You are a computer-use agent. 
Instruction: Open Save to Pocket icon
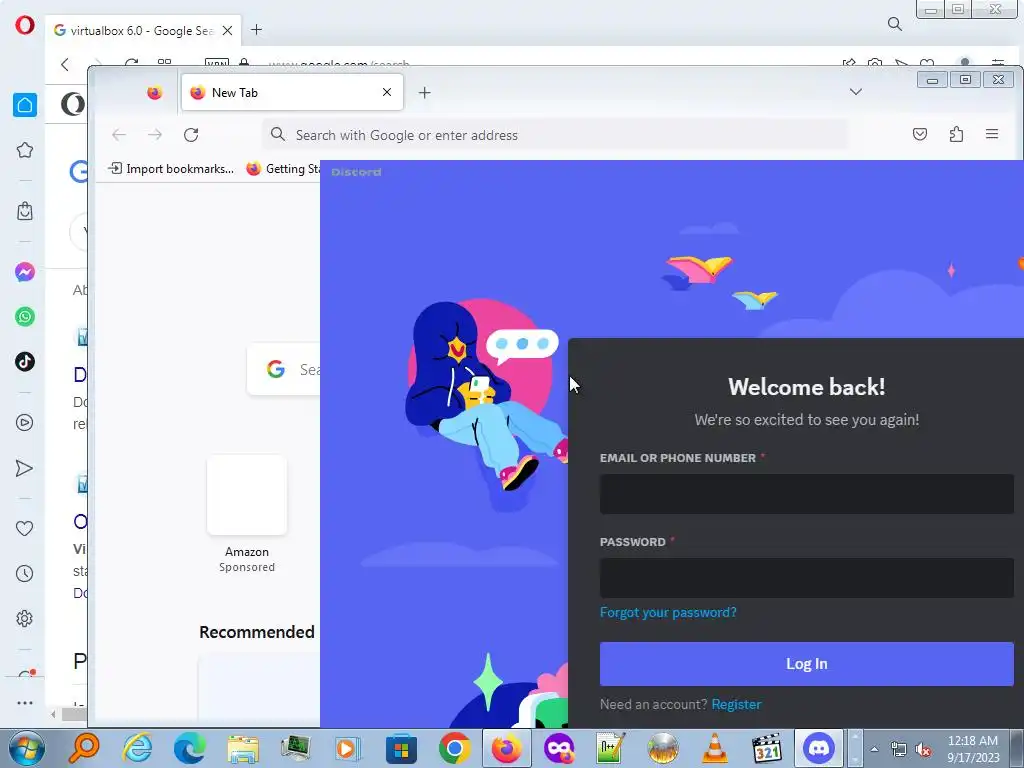click(x=920, y=135)
